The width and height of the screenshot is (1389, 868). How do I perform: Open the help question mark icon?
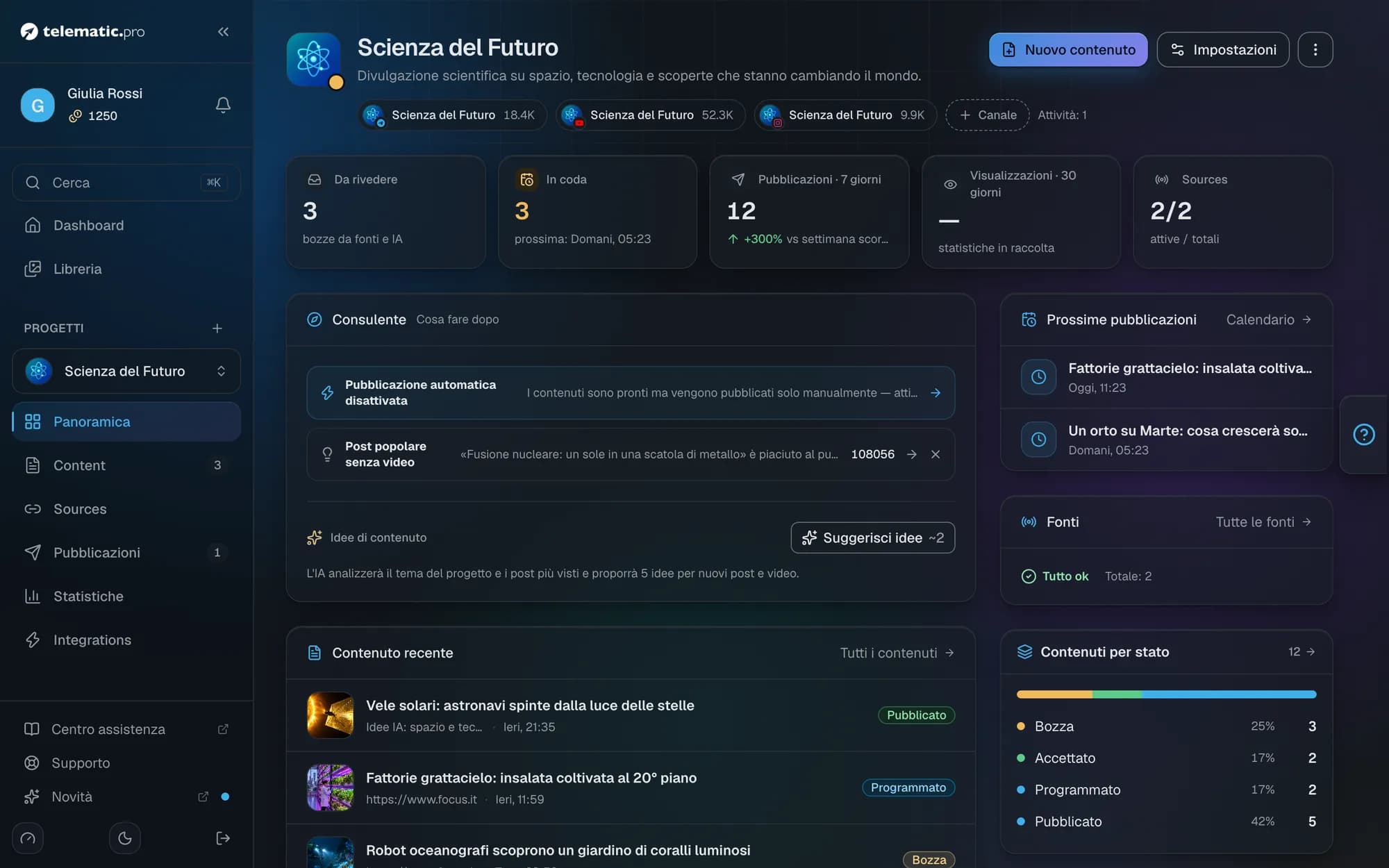(1363, 435)
